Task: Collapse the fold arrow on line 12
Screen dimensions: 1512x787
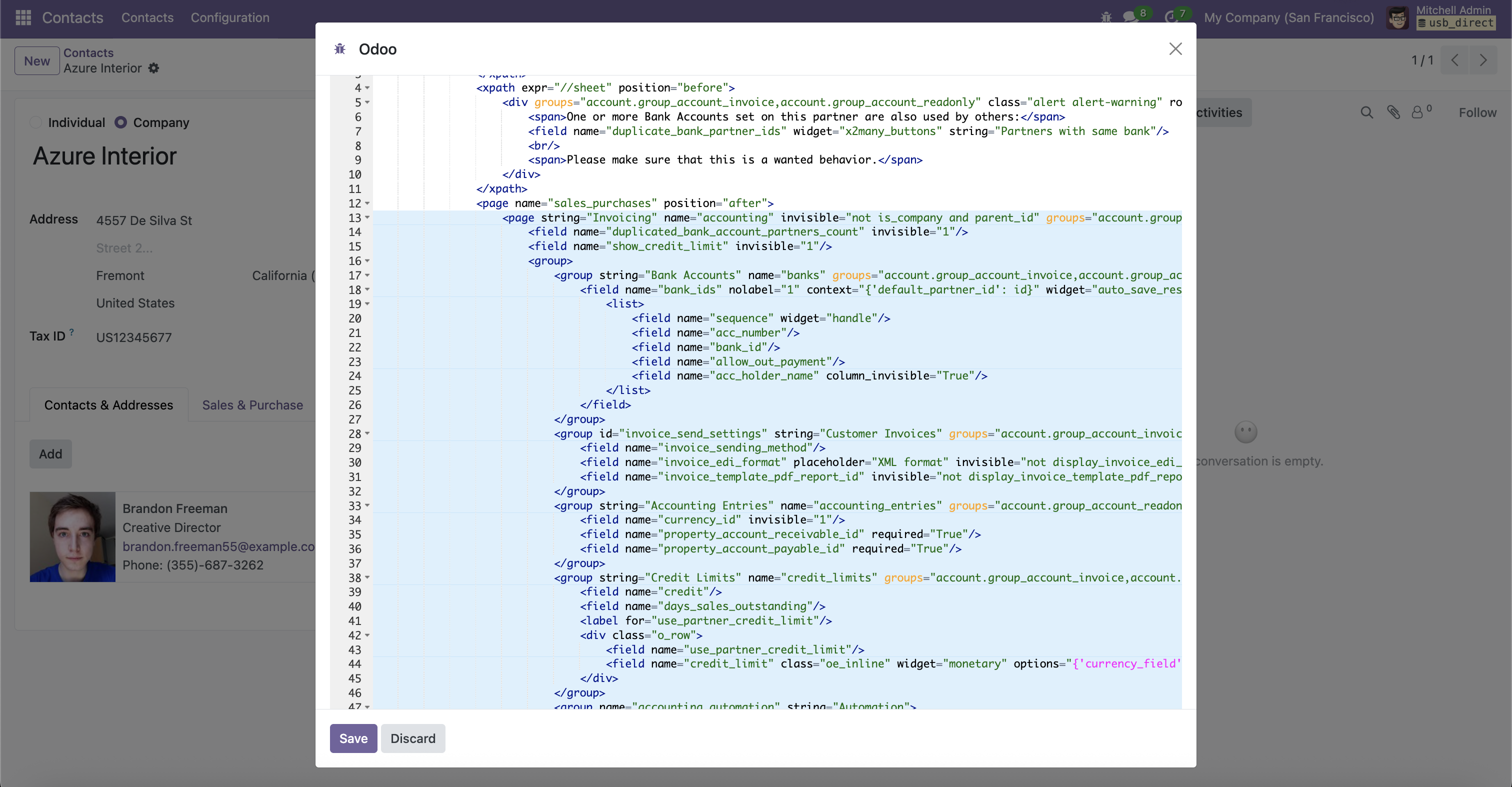Action: pos(367,203)
